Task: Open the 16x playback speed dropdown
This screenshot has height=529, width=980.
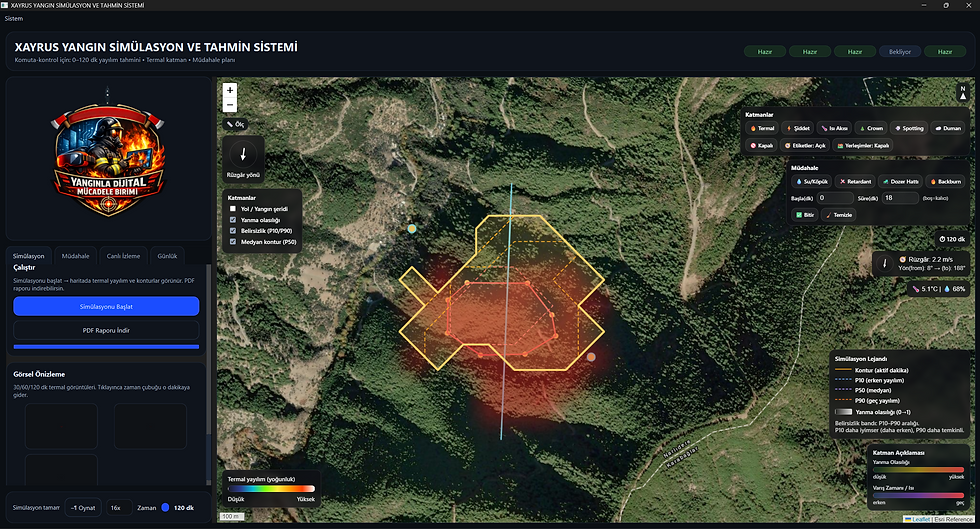Action: pos(118,508)
